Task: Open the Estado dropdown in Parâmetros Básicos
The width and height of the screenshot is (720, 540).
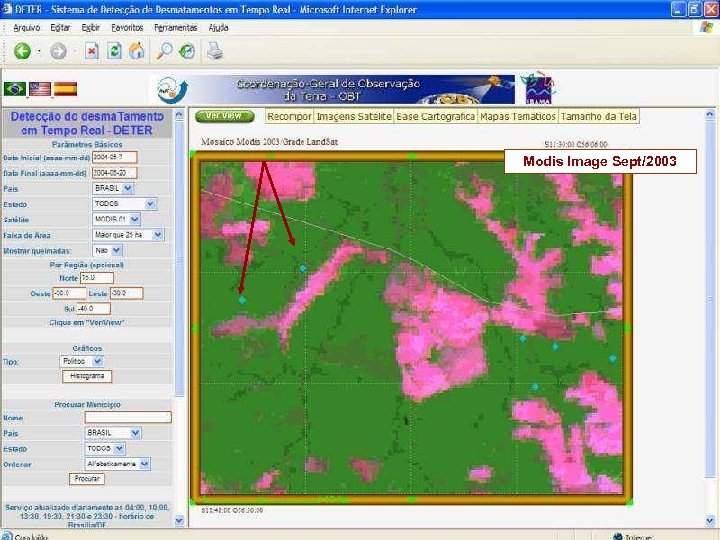Action: 124,203
